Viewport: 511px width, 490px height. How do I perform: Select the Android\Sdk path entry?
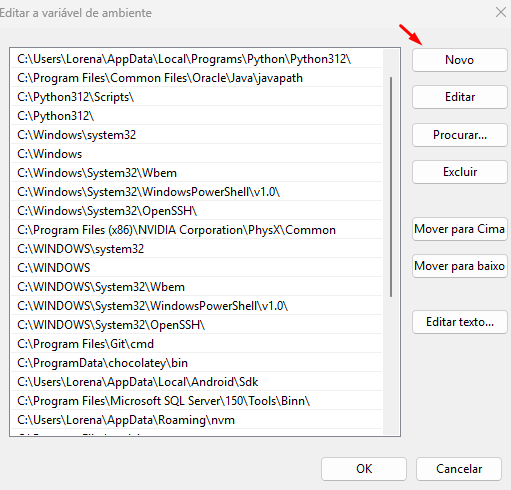[x=197, y=382]
